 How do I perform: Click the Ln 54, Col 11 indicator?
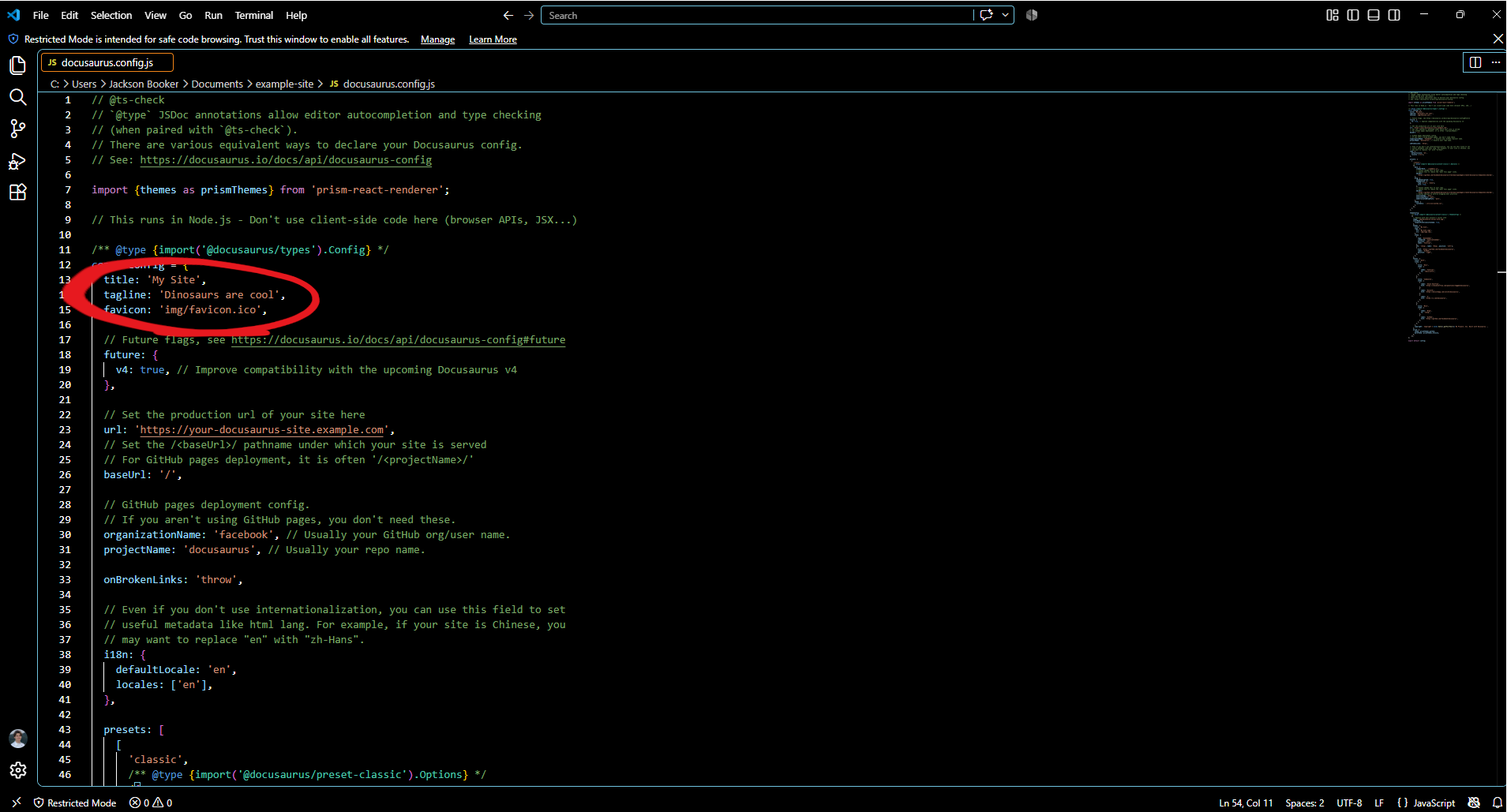click(1246, 803)
